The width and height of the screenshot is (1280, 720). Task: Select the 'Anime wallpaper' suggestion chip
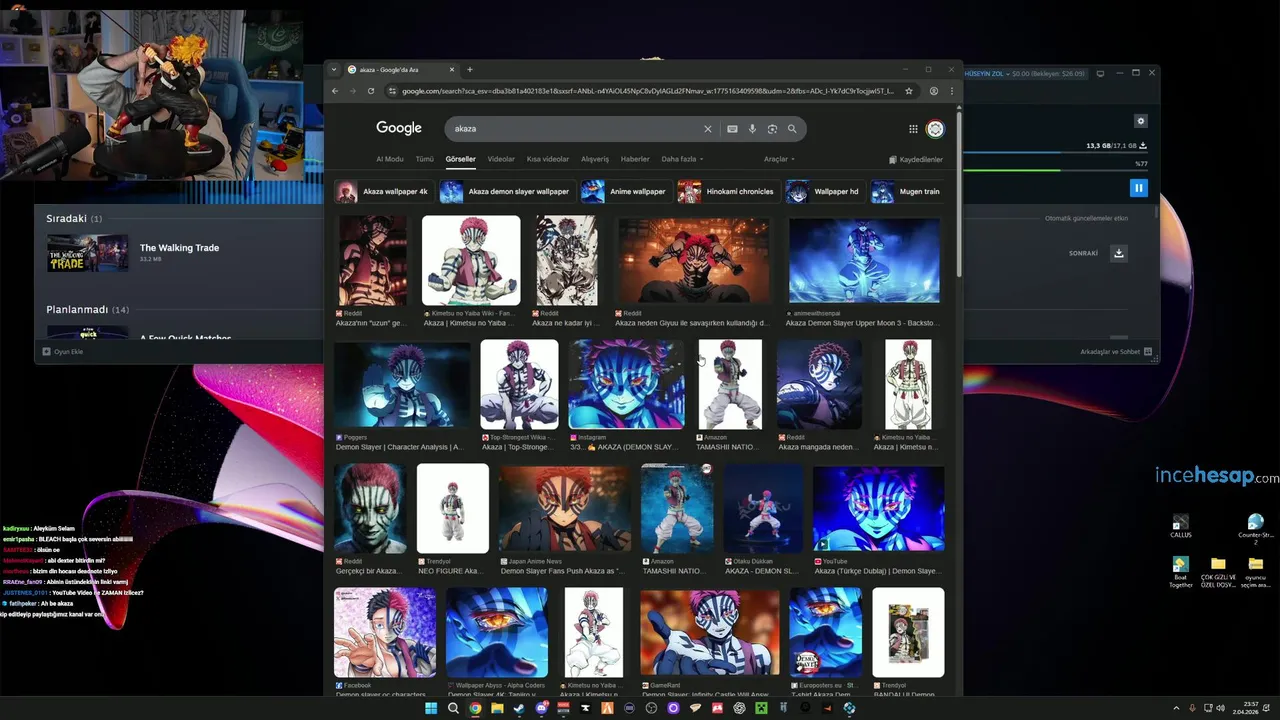pos(625,192)
